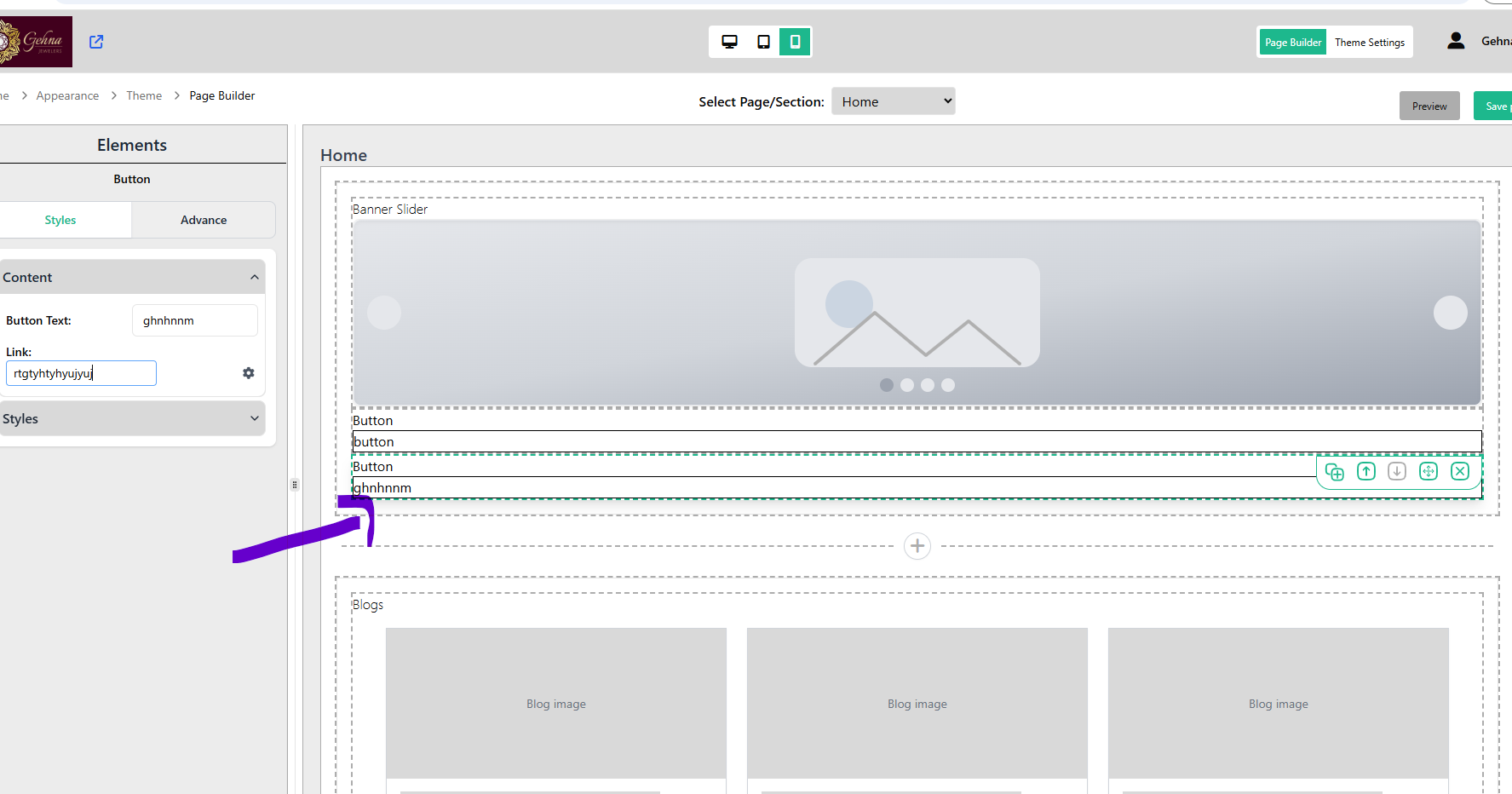This screenshot has height=794, width=1512.
Task: Select third Blog image placeholder
Action: (x=1279, y=704)
